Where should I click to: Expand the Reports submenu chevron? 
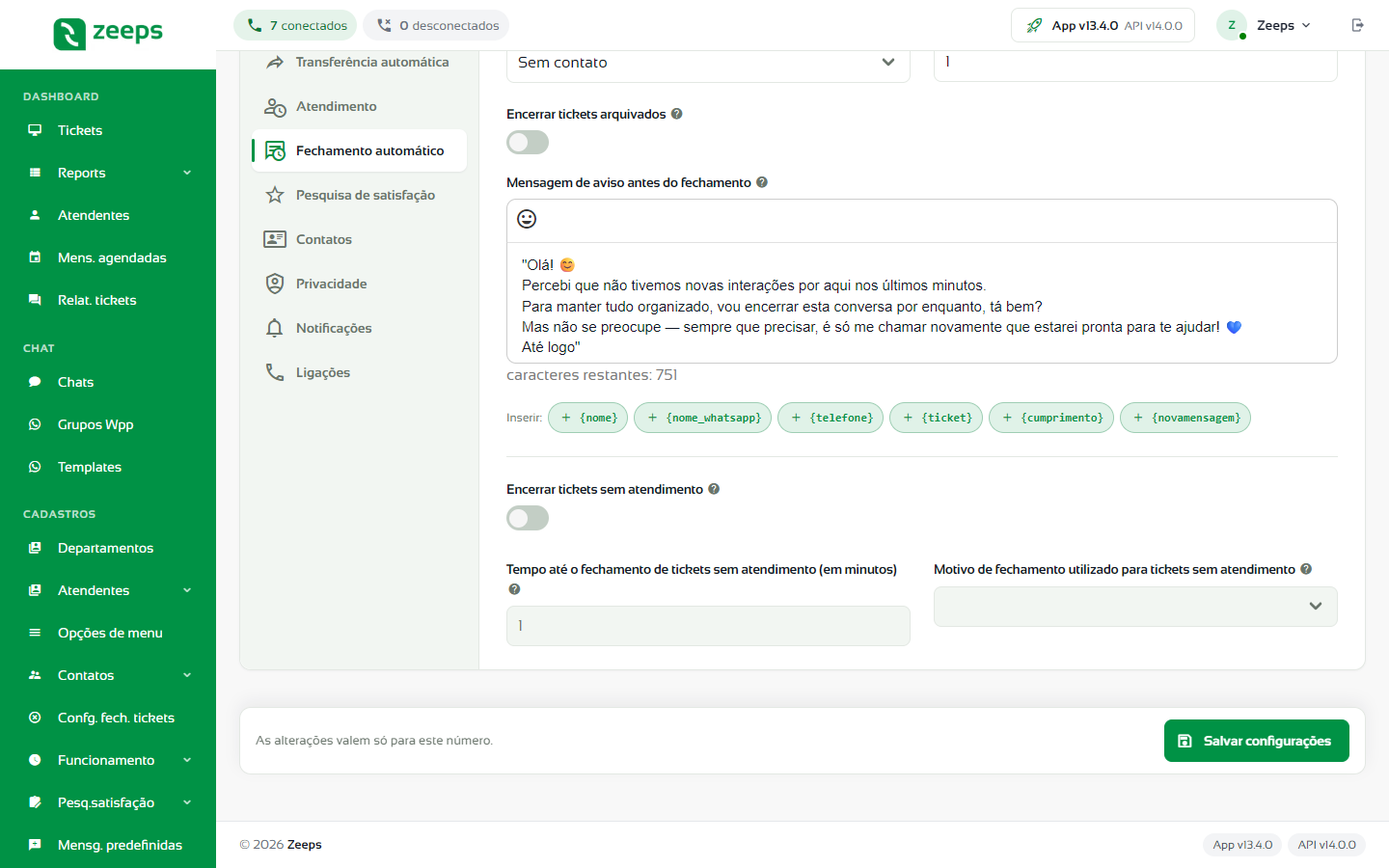pyautogui.click(x=187, y=173)
